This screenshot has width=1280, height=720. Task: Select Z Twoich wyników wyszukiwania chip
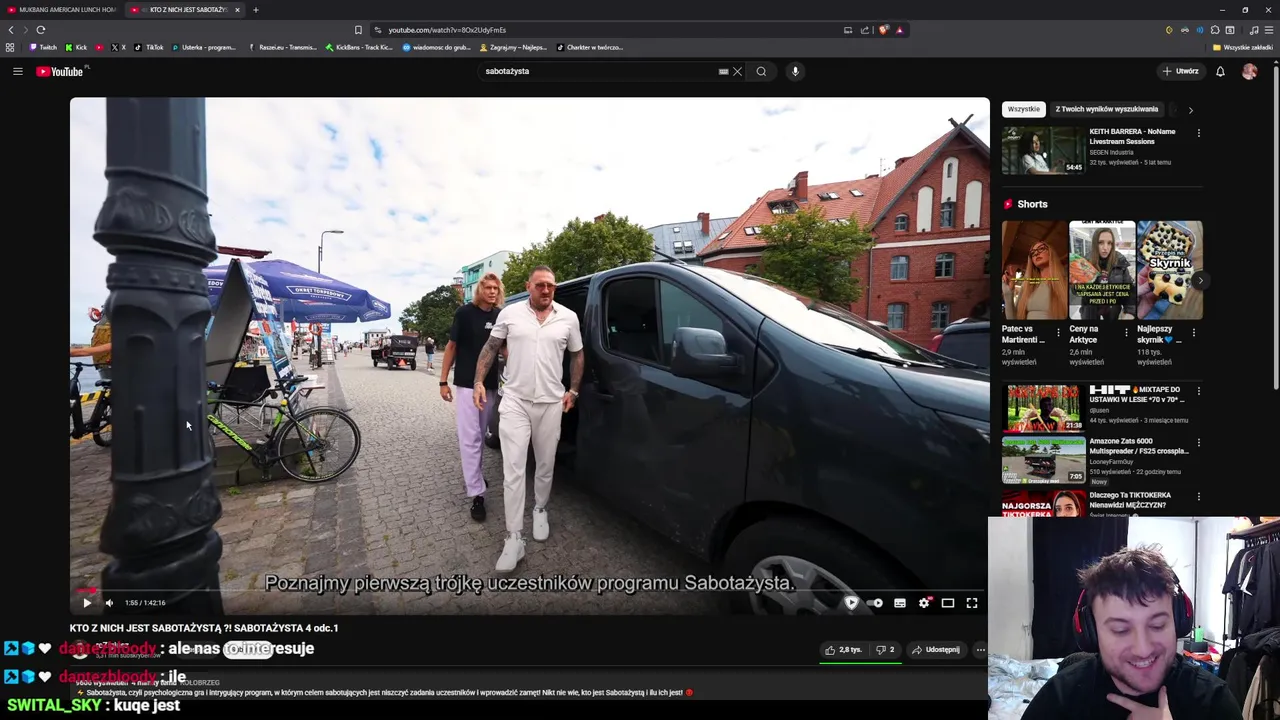pos(1107,109)
